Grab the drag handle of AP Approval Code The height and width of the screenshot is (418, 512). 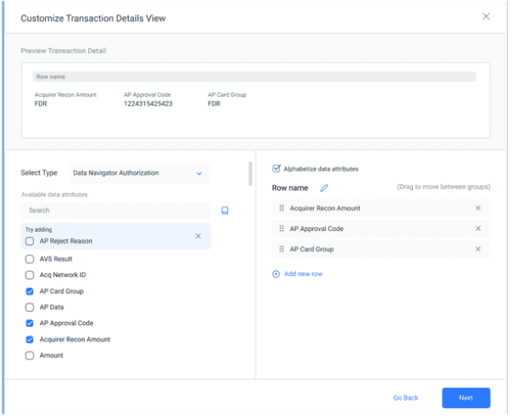pos(281,229)
